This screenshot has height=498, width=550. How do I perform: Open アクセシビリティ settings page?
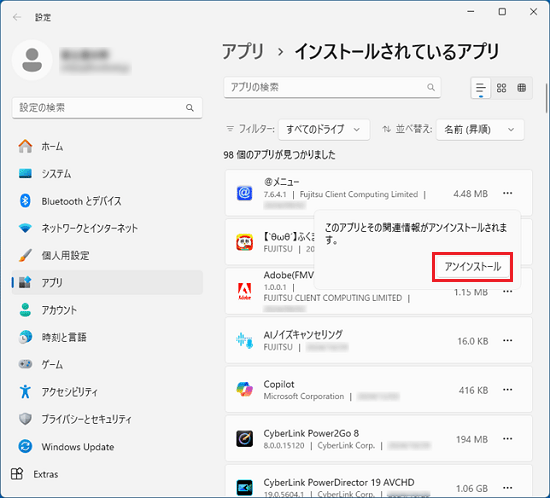tap(107, 392)
